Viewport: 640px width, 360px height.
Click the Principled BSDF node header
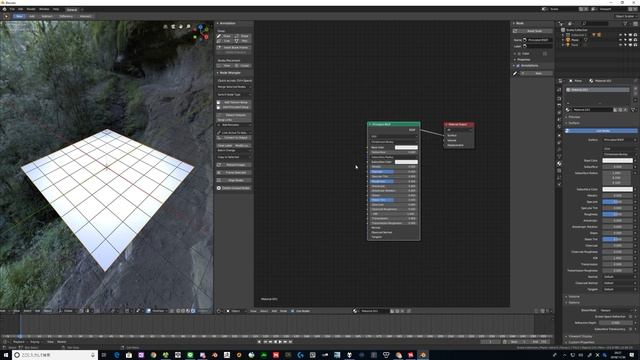click(394, 124)
